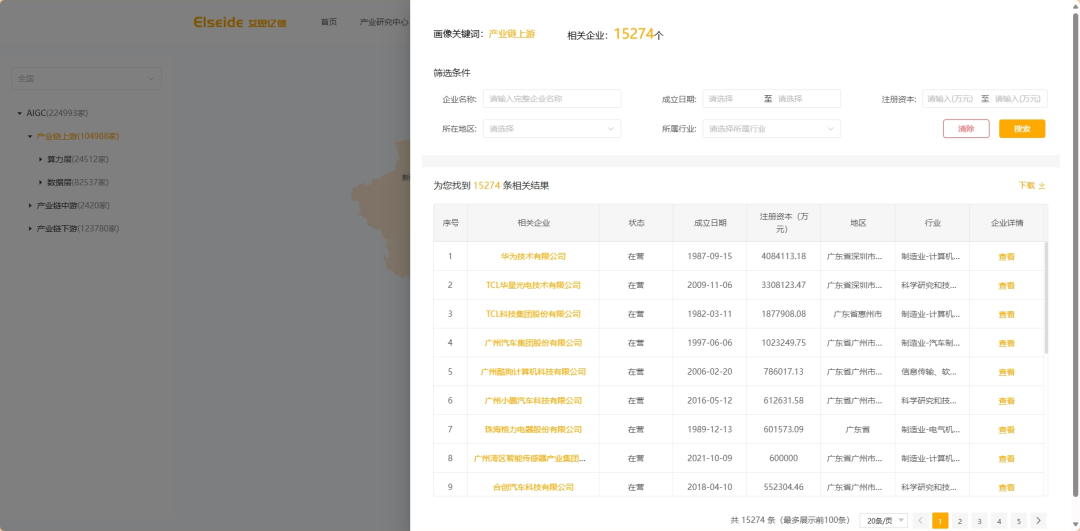Expand the 产业链中游 tree node arrow
Viewport: 1080px width, 531px height.
point(30,205)
